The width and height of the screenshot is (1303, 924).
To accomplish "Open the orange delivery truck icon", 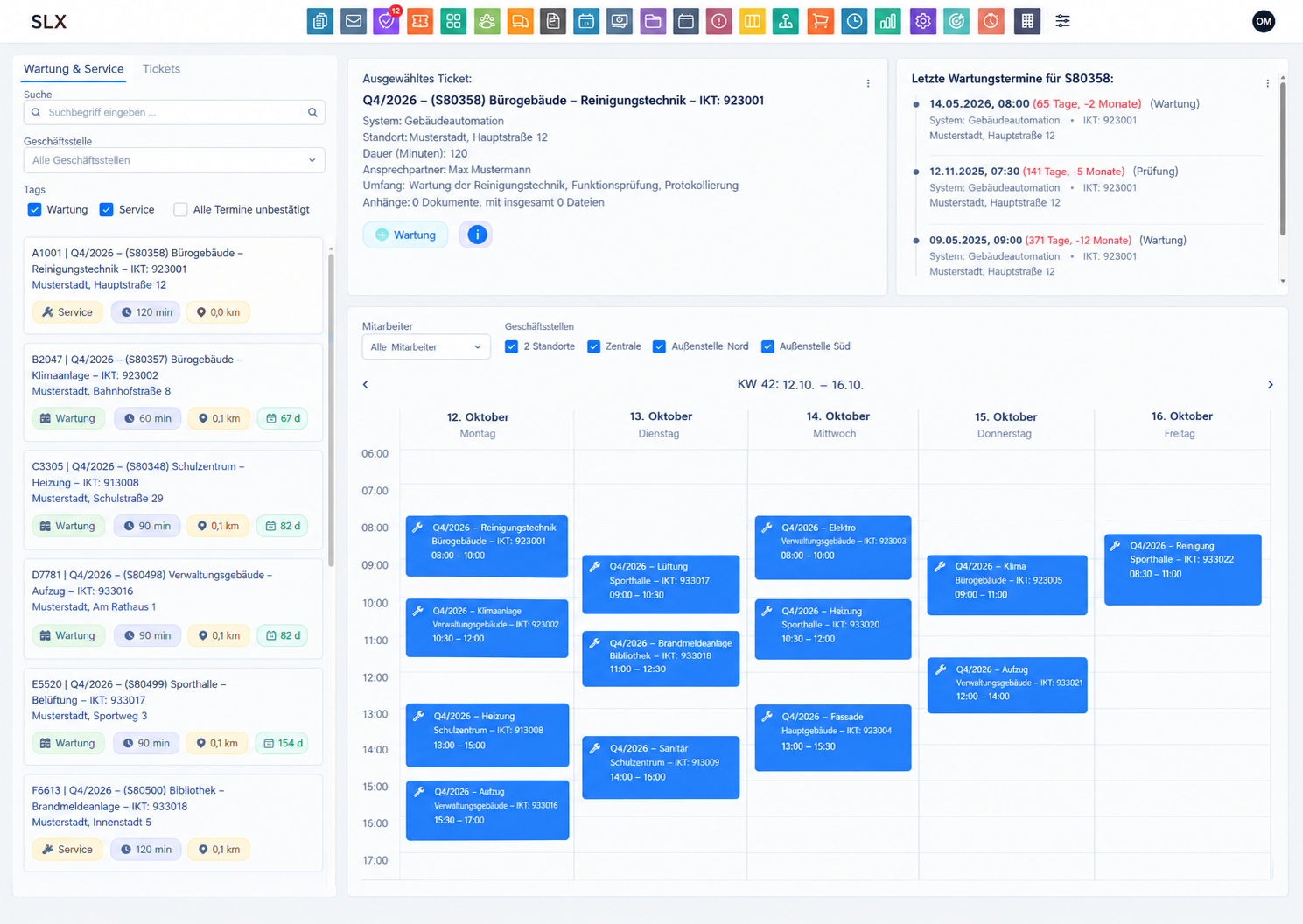I will 520,21.
